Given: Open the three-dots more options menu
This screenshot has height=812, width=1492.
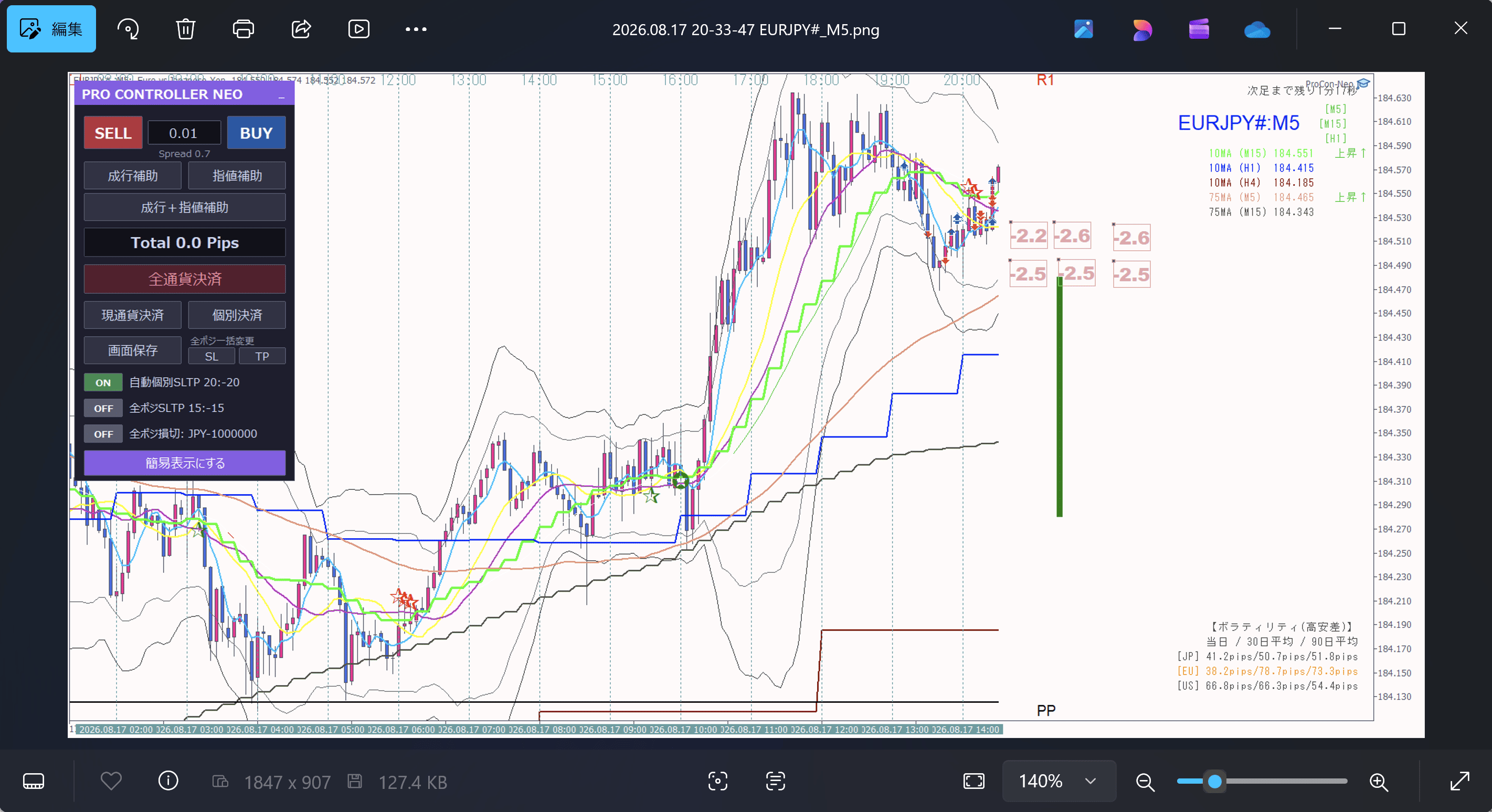Looking at the screenshot, I should [416, 29].
